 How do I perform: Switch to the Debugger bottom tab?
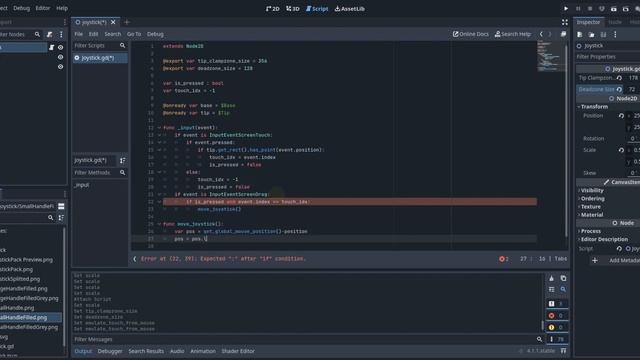[x=110, y=351]
